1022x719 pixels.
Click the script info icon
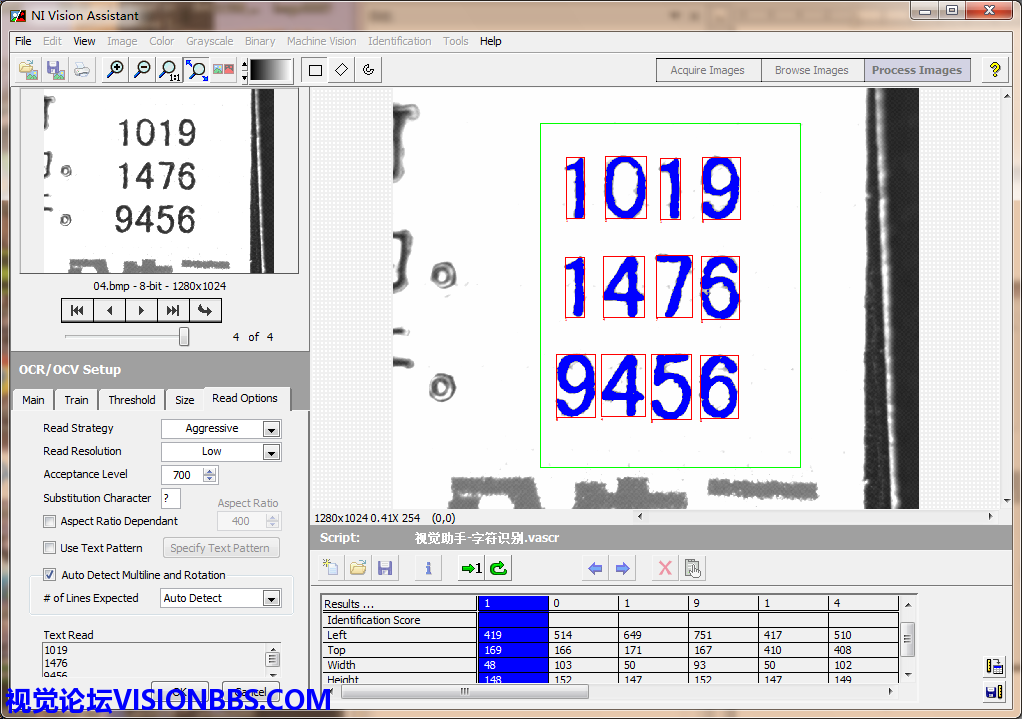click(428, 569)
